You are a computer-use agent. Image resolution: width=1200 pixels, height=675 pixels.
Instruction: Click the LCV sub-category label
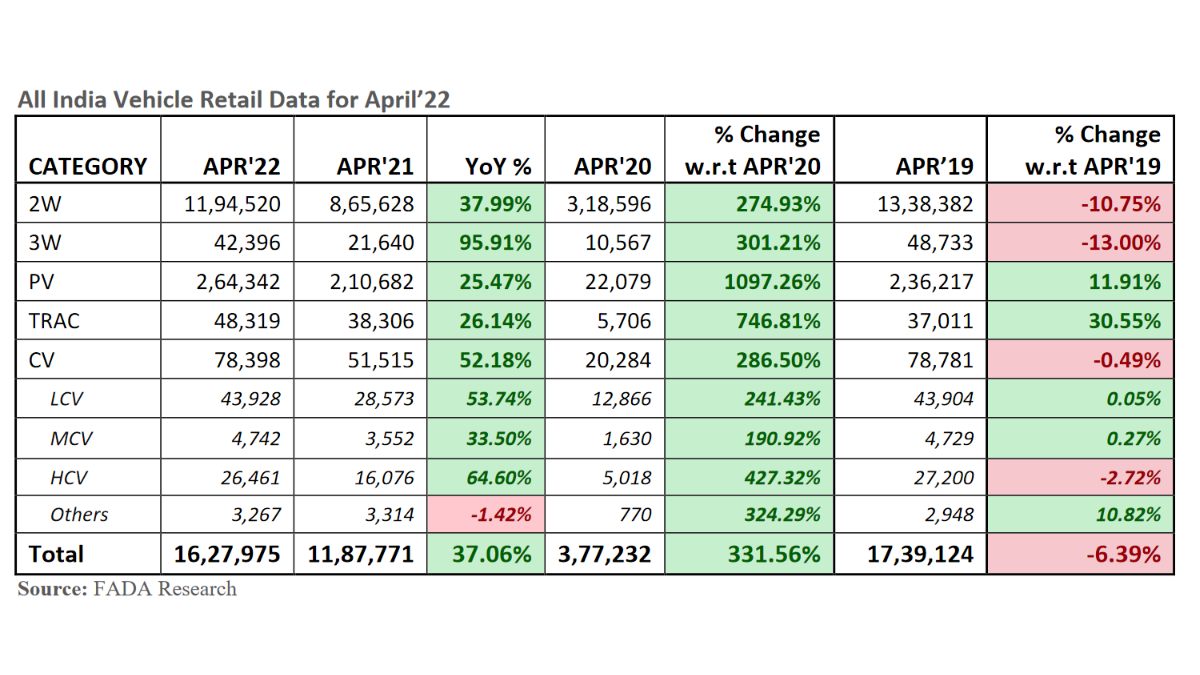pyautogui.click(x=66, y=398)
